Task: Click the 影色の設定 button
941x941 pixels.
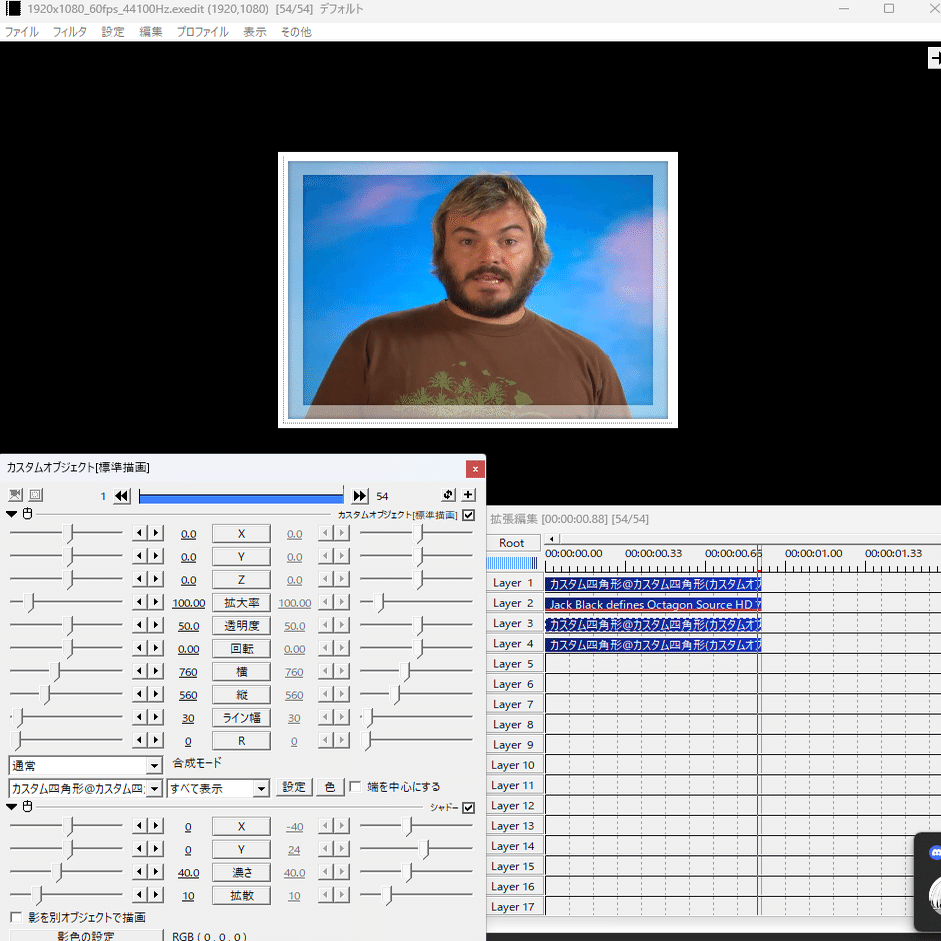Action: coord(85,935)
